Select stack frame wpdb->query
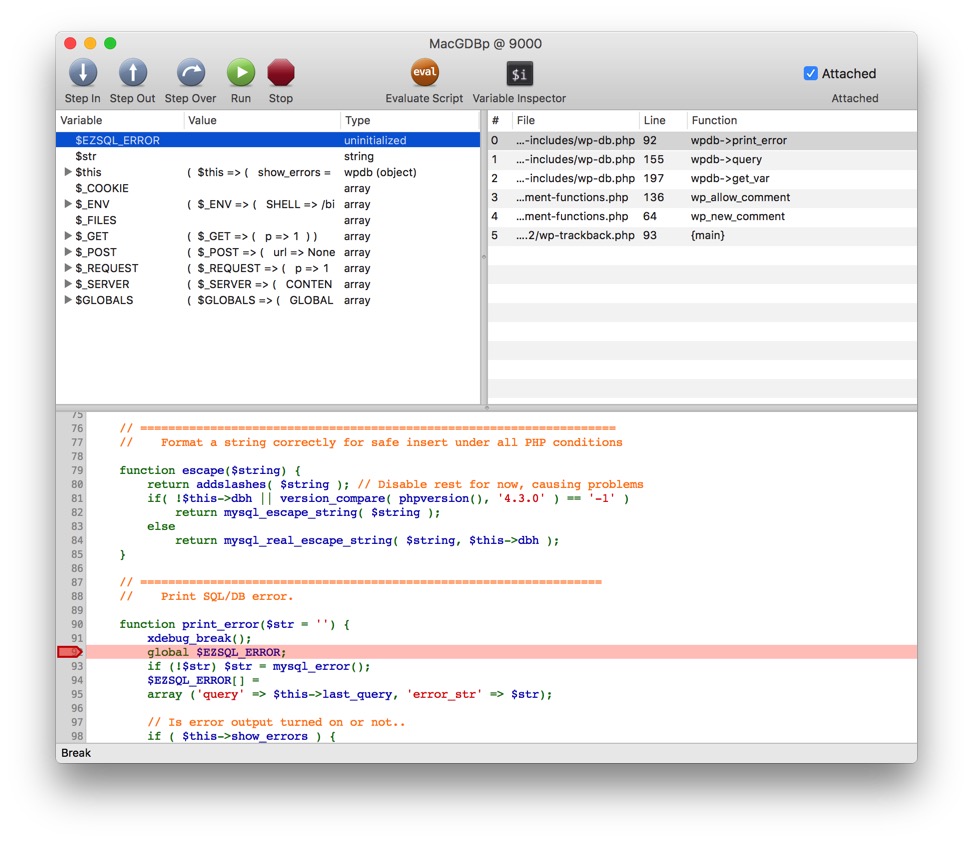 click(702, 159)
